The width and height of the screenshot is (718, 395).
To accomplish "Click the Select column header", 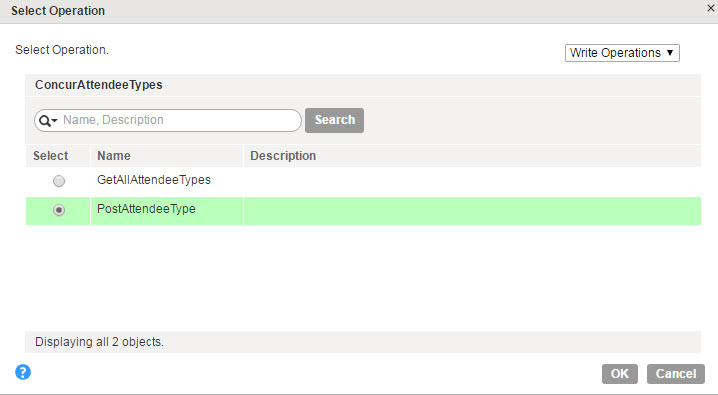I will coord(58,156).
